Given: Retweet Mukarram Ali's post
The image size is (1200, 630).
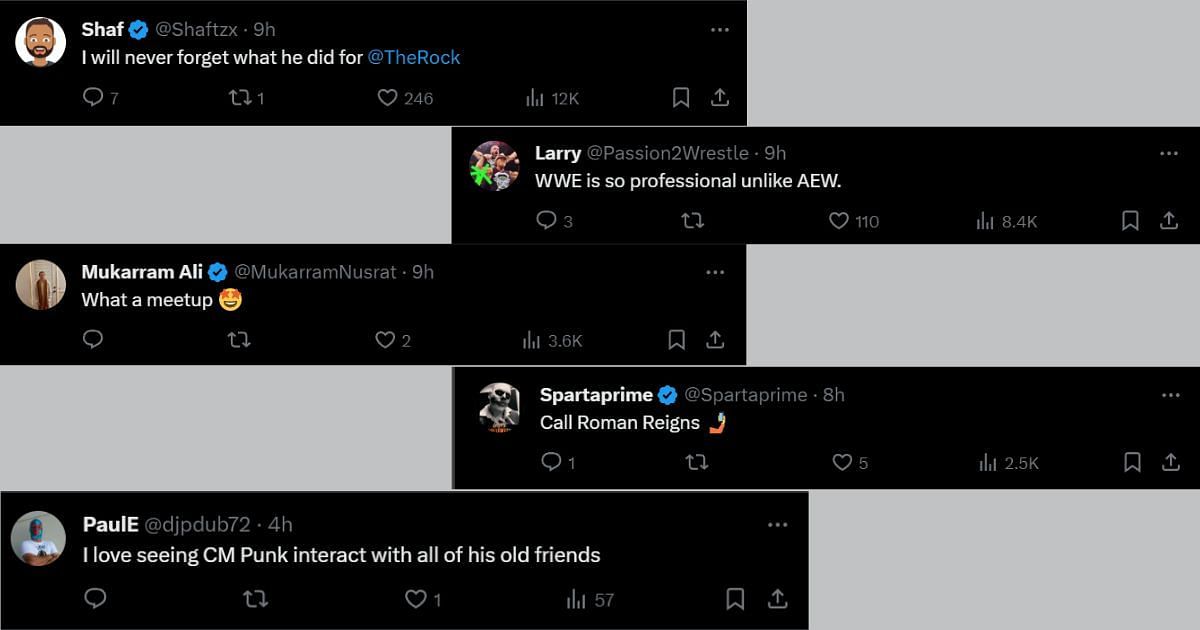Looking at the screenshot, I should tap(238, 340).
